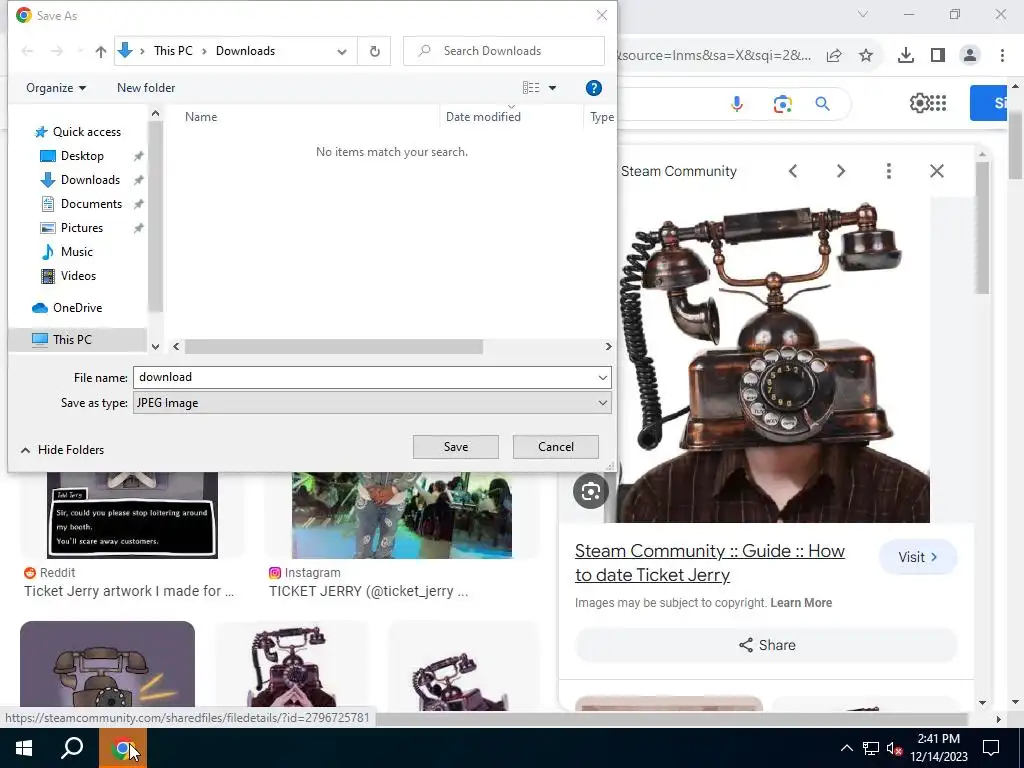The image size is (1024, 768).
Task: Go up one folder level arrow
Action: tap(101, 52)
